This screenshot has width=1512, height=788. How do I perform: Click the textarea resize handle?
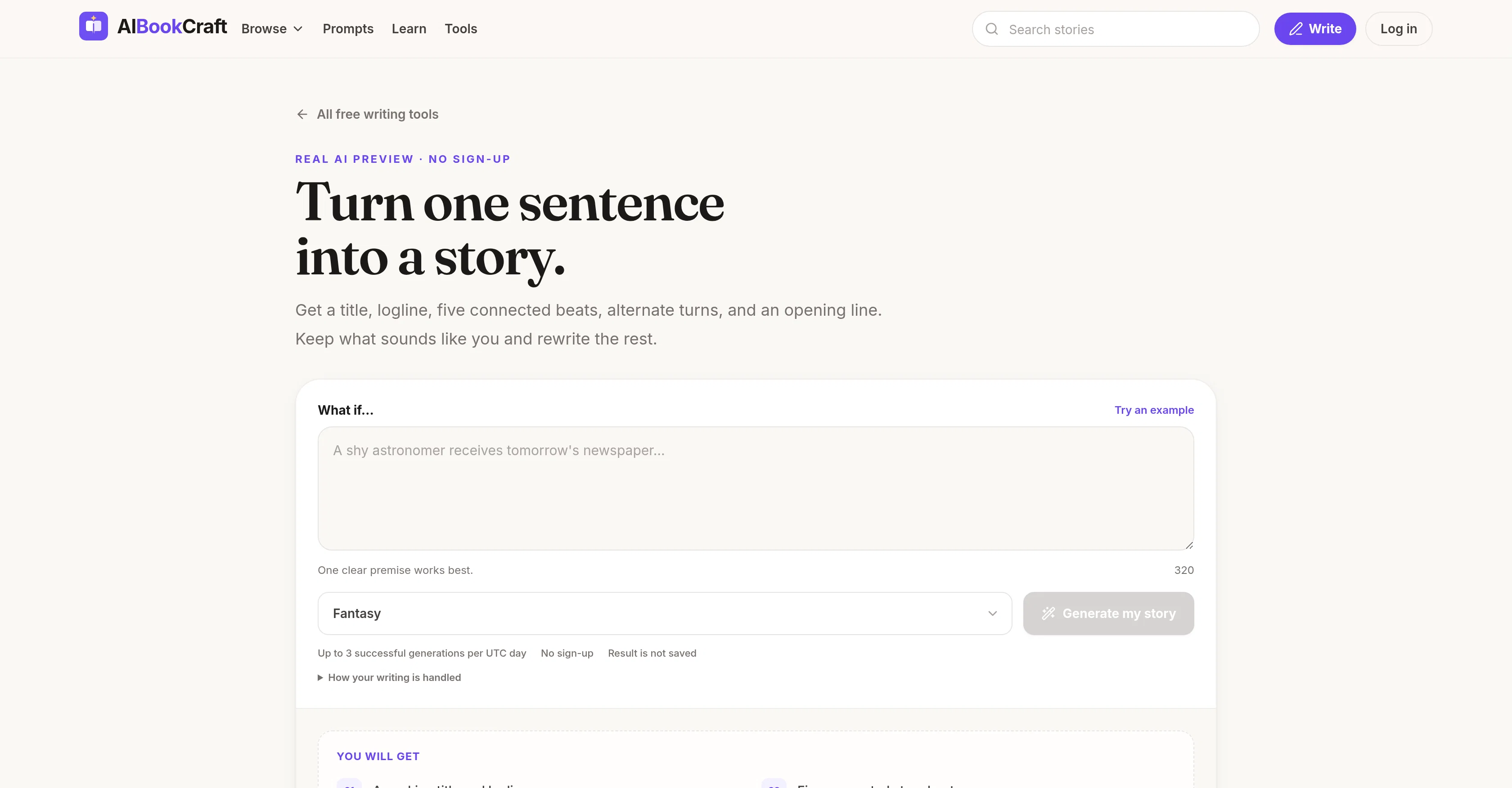coord(1188,545)
